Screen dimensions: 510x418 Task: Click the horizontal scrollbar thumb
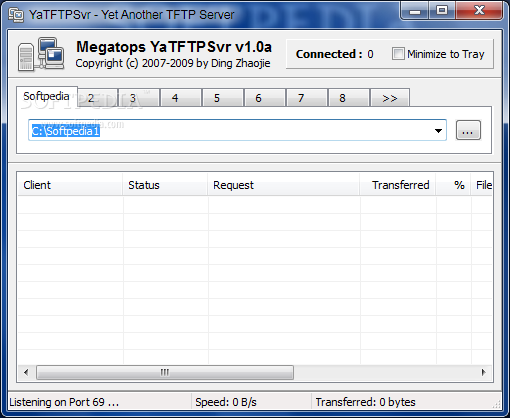[x=165, y=372]
